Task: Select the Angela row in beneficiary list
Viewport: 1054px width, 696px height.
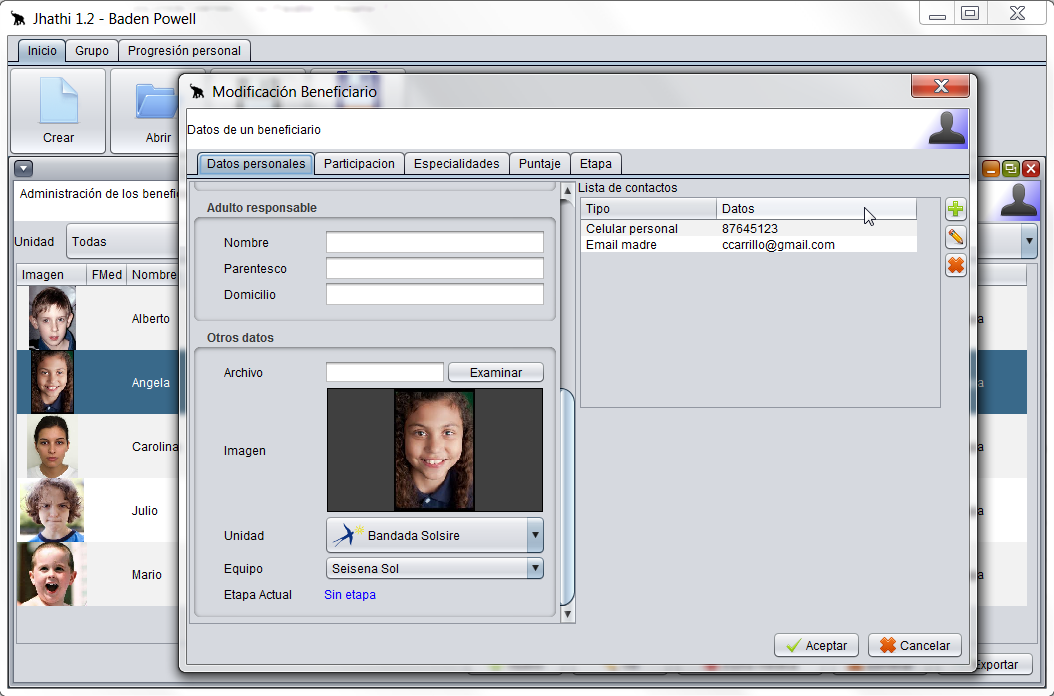Action: 98,382
